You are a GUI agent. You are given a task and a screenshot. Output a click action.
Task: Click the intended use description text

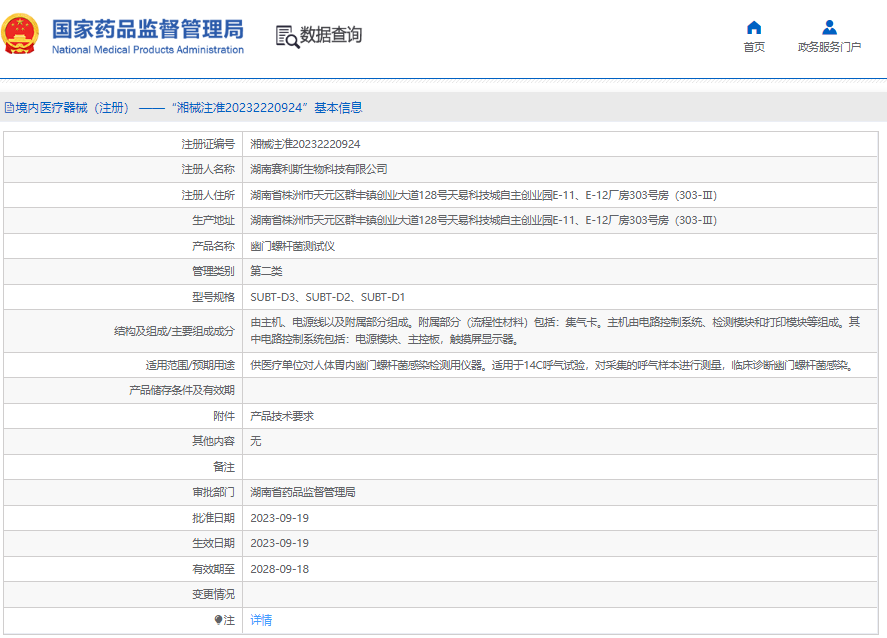(x=552, y=365)
